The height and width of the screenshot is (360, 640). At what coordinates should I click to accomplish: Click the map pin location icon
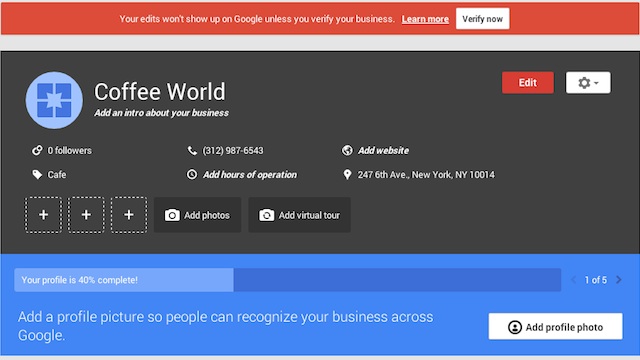tap(347, 175)
